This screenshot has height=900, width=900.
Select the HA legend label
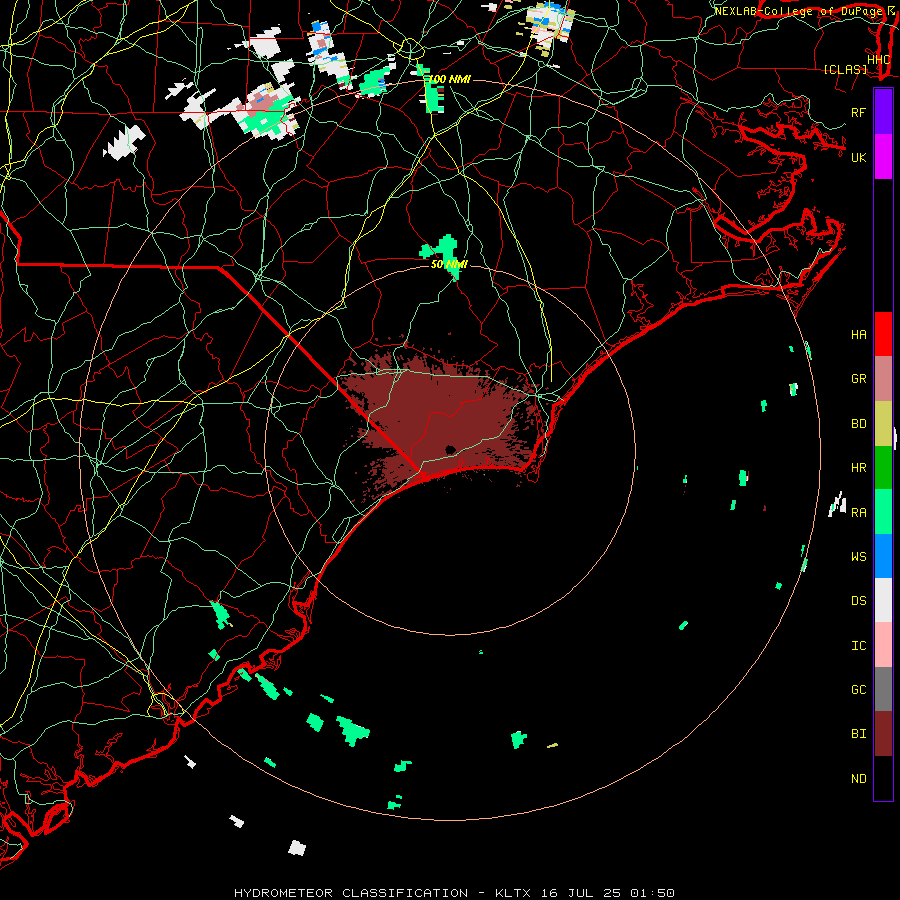pos(858,334)
